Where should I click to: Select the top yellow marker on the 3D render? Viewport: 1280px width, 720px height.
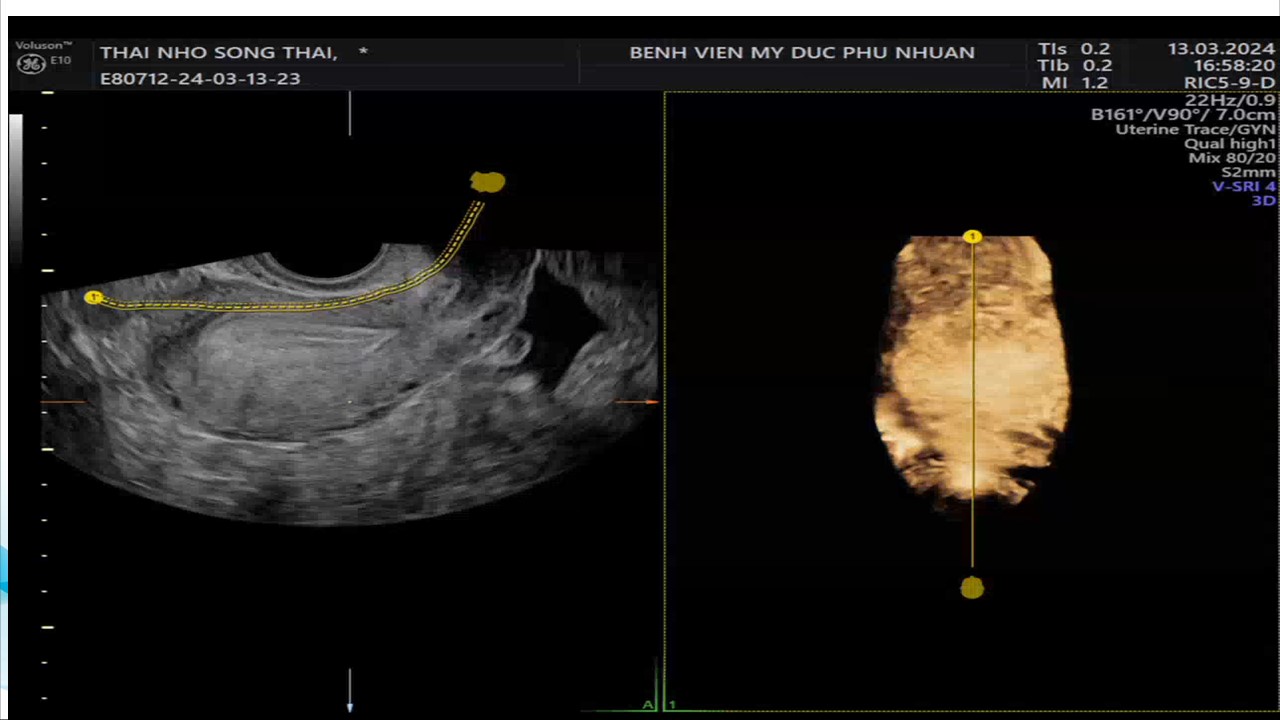(972, 237)
